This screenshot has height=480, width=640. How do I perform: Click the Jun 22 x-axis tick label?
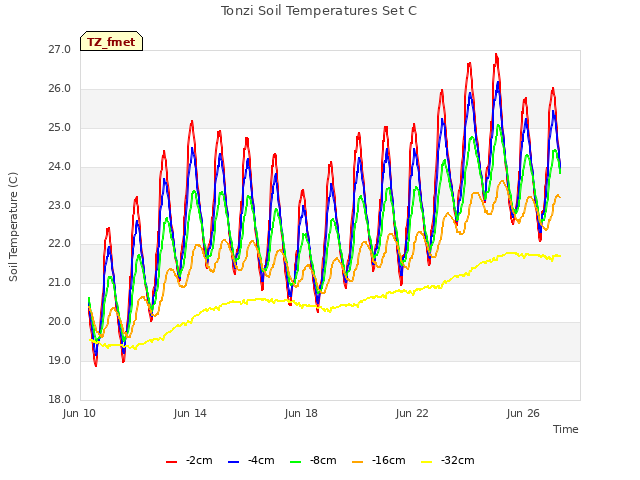point(412,413)
